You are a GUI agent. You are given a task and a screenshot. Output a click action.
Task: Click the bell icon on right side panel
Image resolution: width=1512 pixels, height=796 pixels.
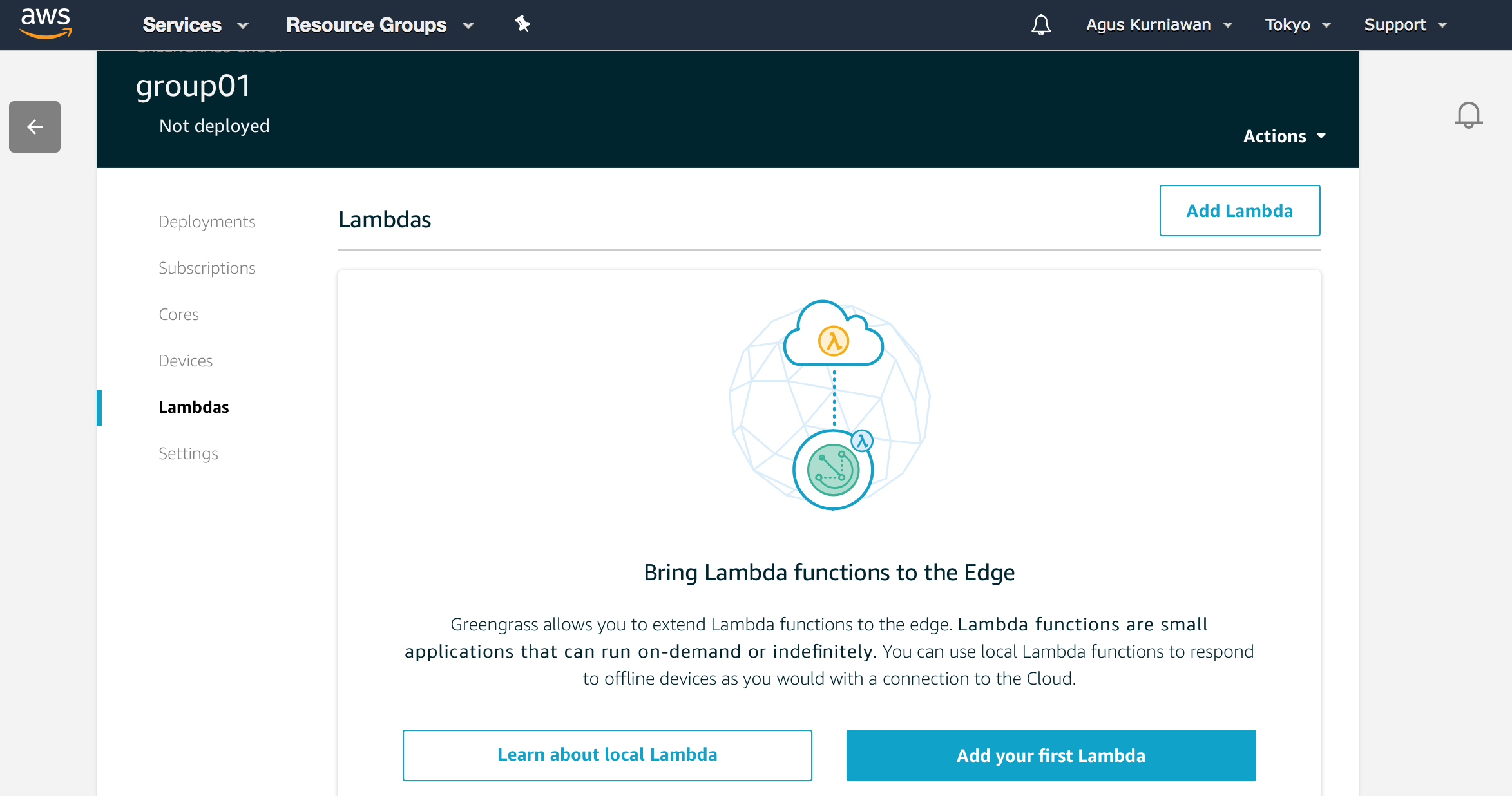[x=1468, y=116]
